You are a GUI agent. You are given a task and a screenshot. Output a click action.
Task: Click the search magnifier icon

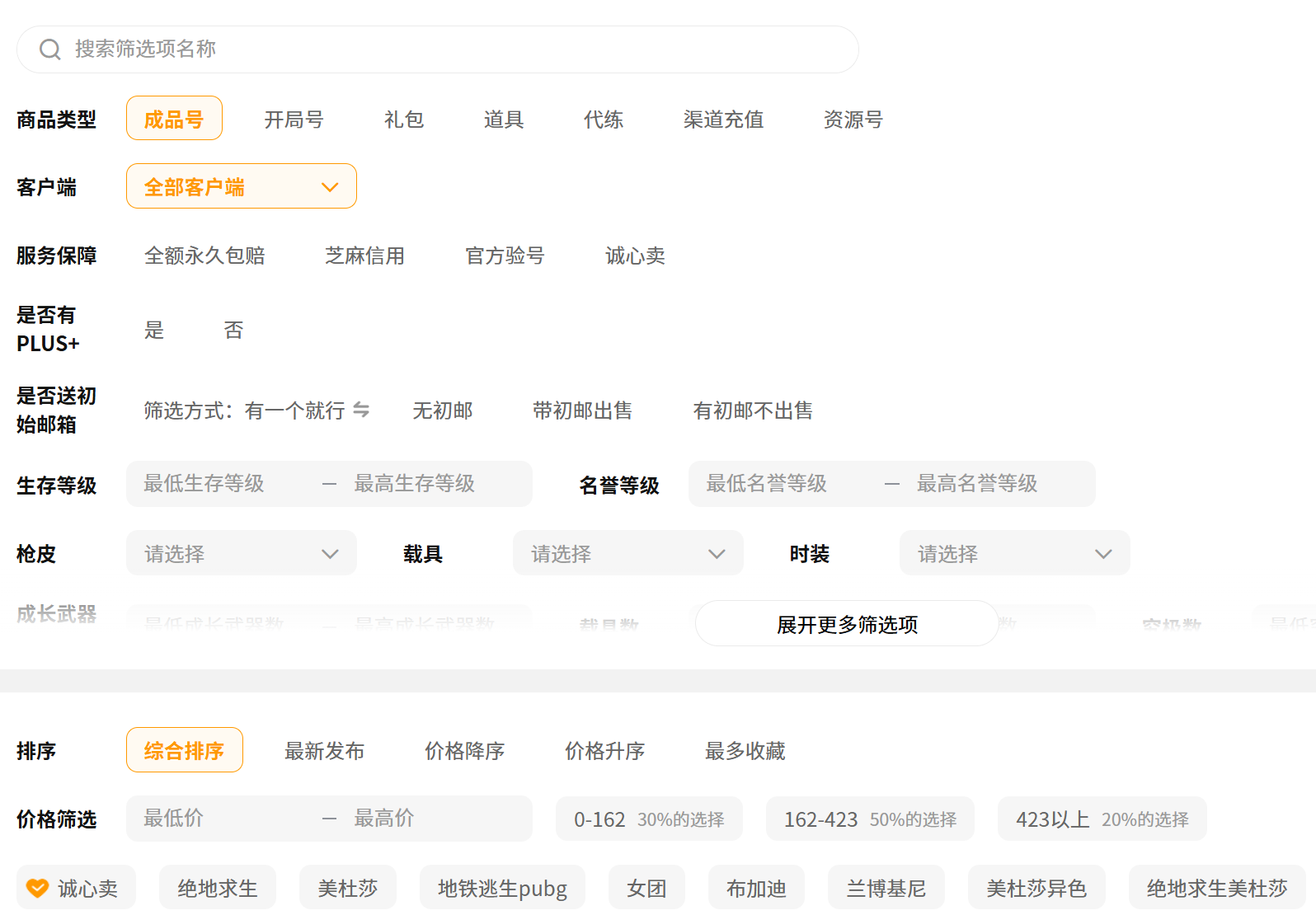[50, 49]
